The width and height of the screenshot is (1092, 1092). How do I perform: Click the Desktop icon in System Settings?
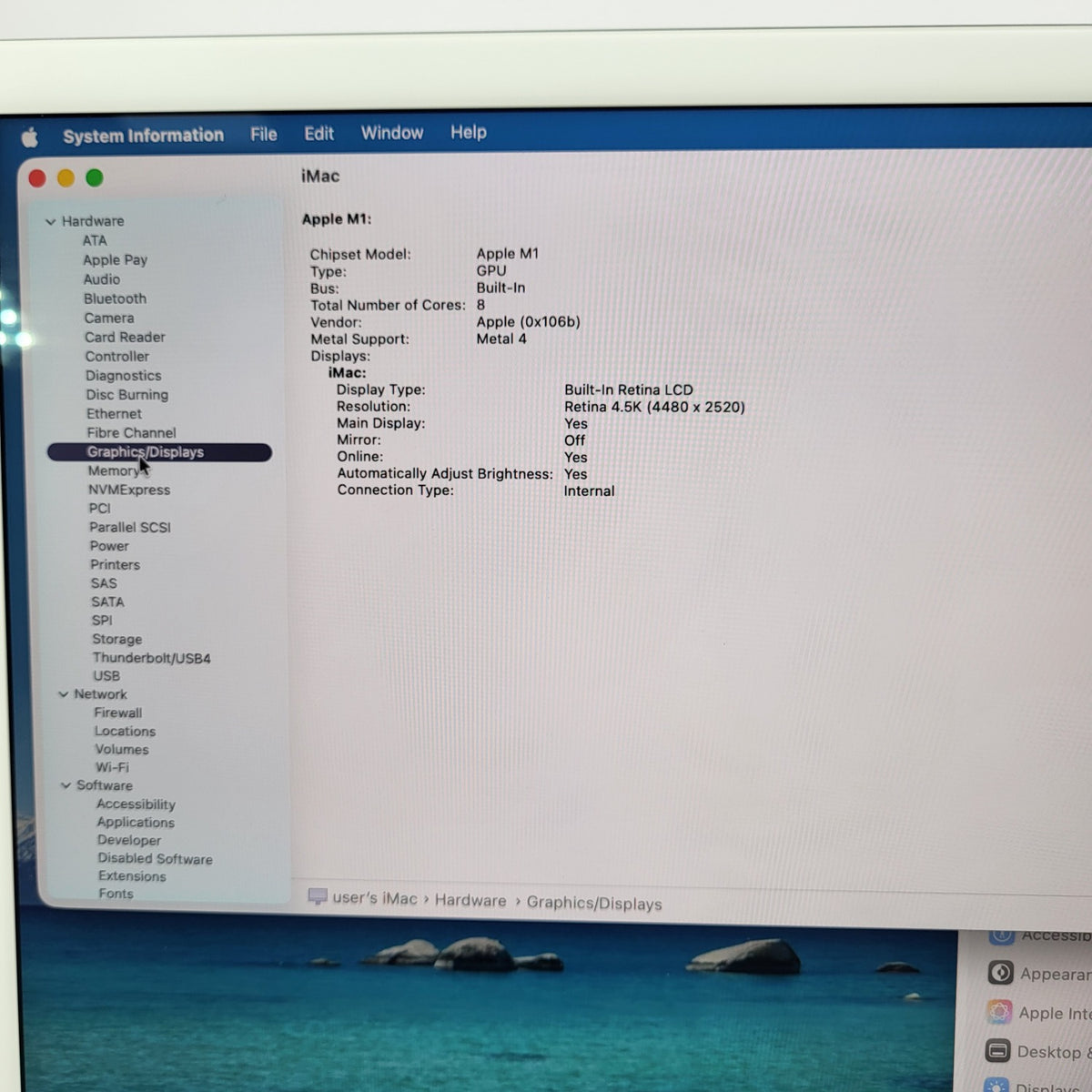coord(997,1051)
